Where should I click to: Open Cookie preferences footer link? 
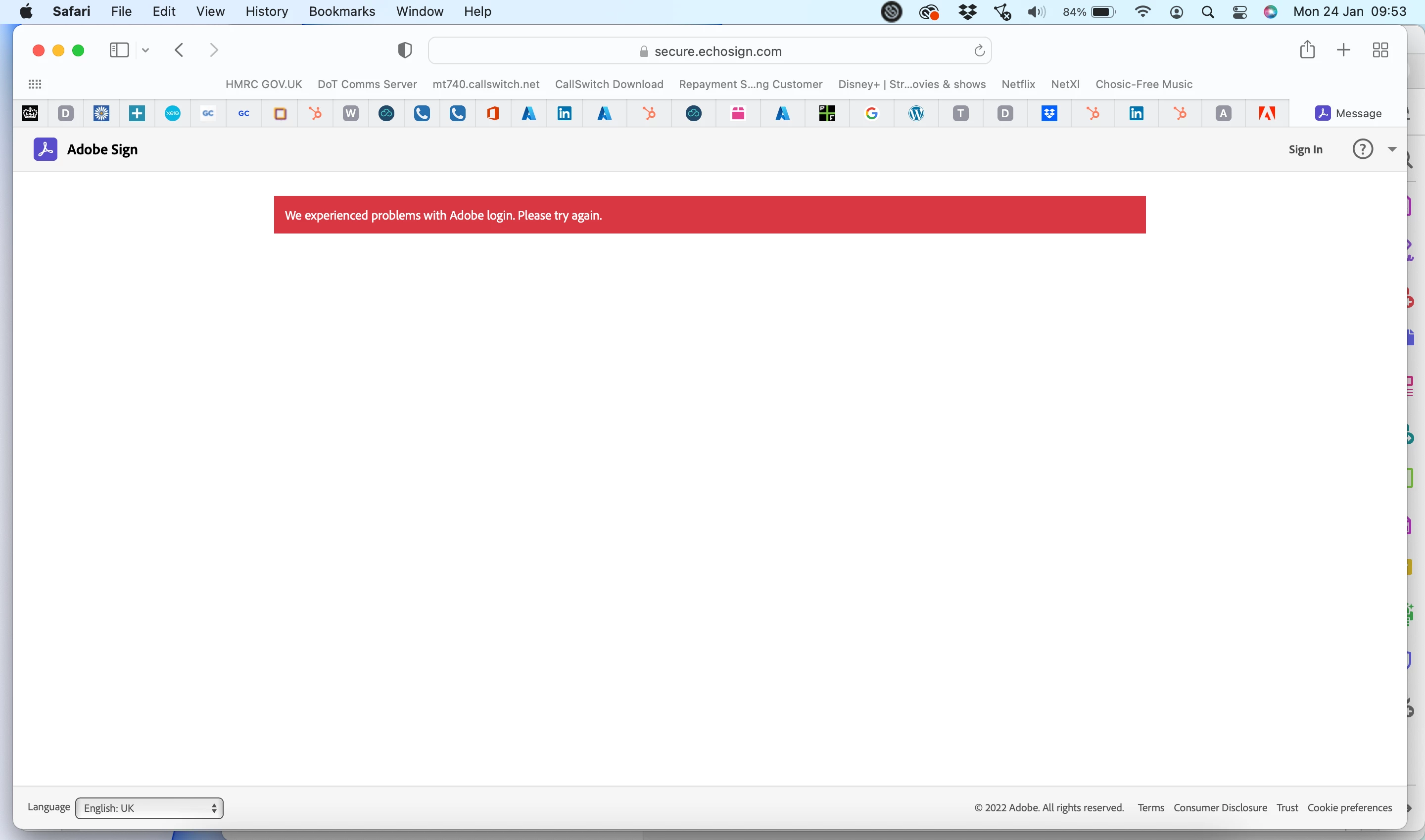click(x=1349, y=808)
